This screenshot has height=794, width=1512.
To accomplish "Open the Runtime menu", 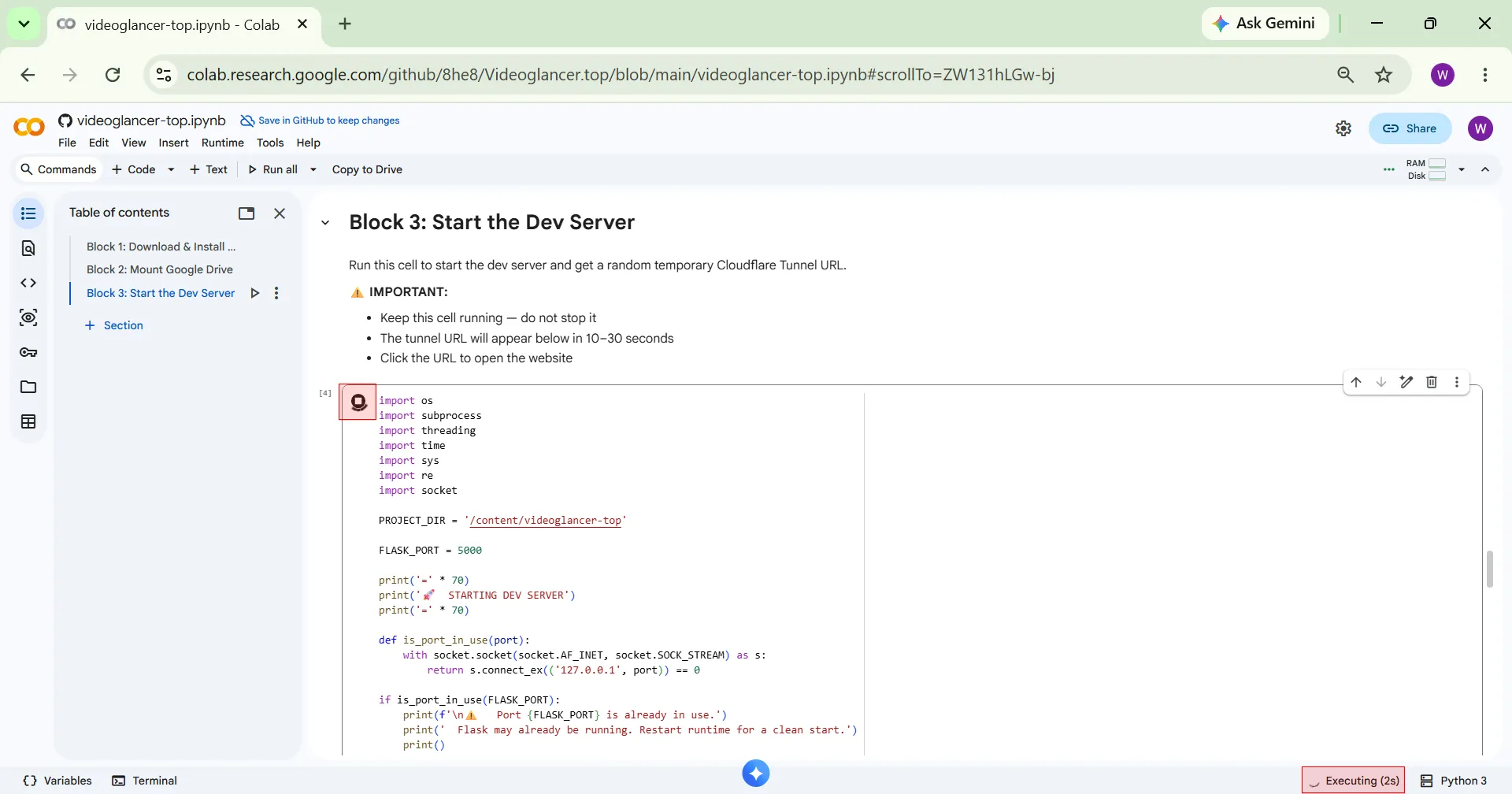I will 222,143.
